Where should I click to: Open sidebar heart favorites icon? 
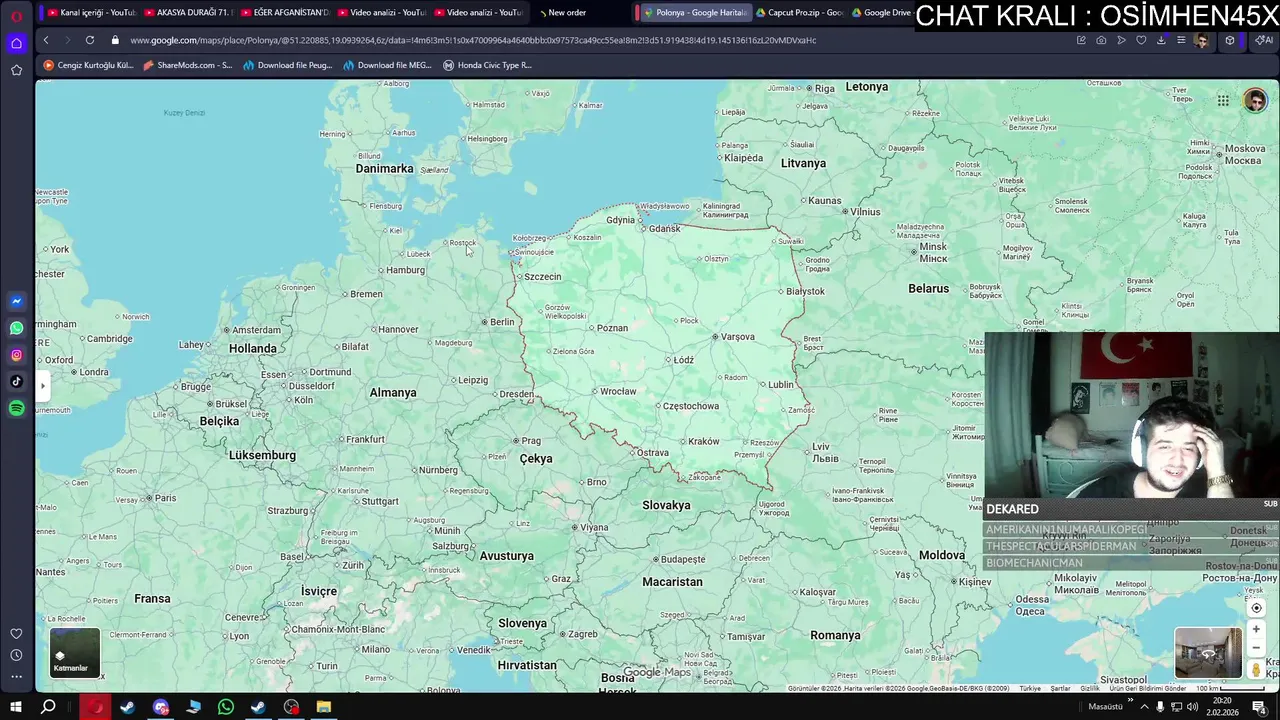[16, 634]
